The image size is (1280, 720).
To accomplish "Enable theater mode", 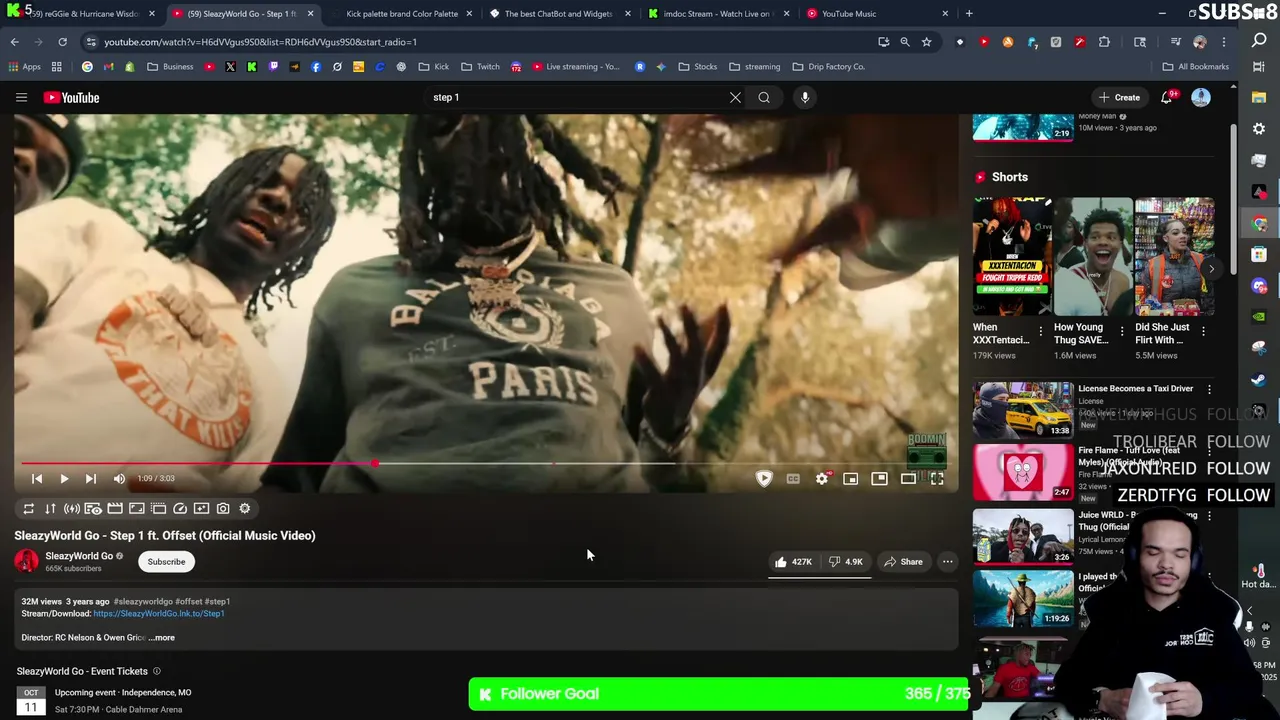I will pos(908,479).
